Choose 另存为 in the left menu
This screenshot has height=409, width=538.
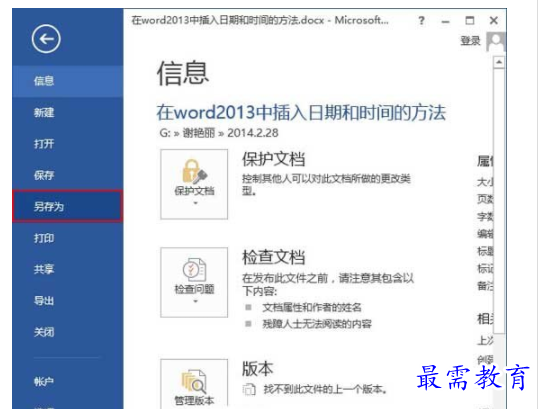tap(68, 207)
